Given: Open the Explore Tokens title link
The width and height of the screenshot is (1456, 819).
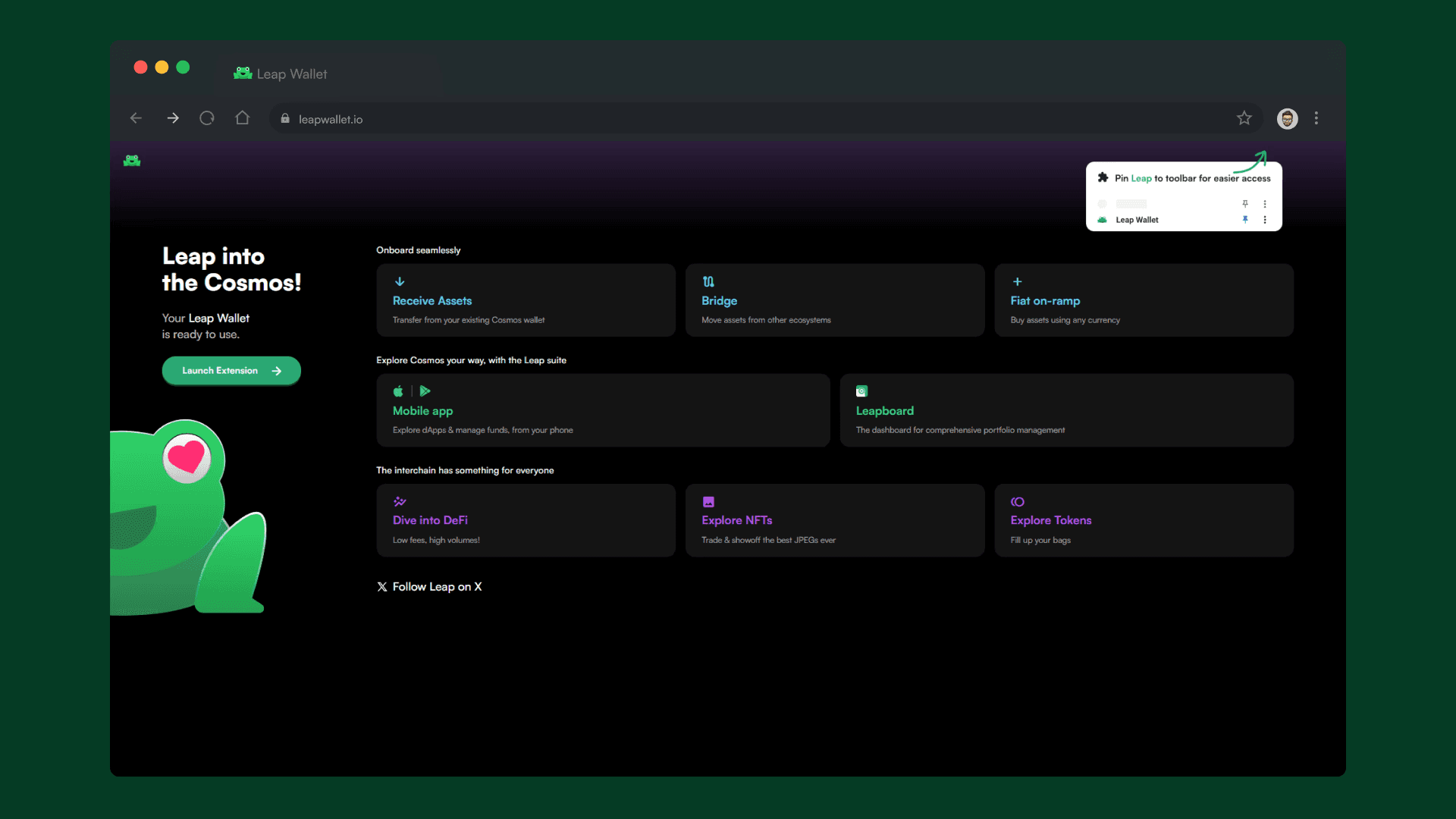Looking at the screenshot, I should click(x=1050, y=520).
